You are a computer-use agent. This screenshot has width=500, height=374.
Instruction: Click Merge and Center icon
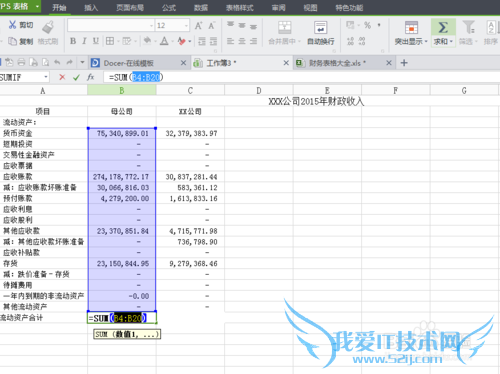pyautogui.click(x=285, y=27)
